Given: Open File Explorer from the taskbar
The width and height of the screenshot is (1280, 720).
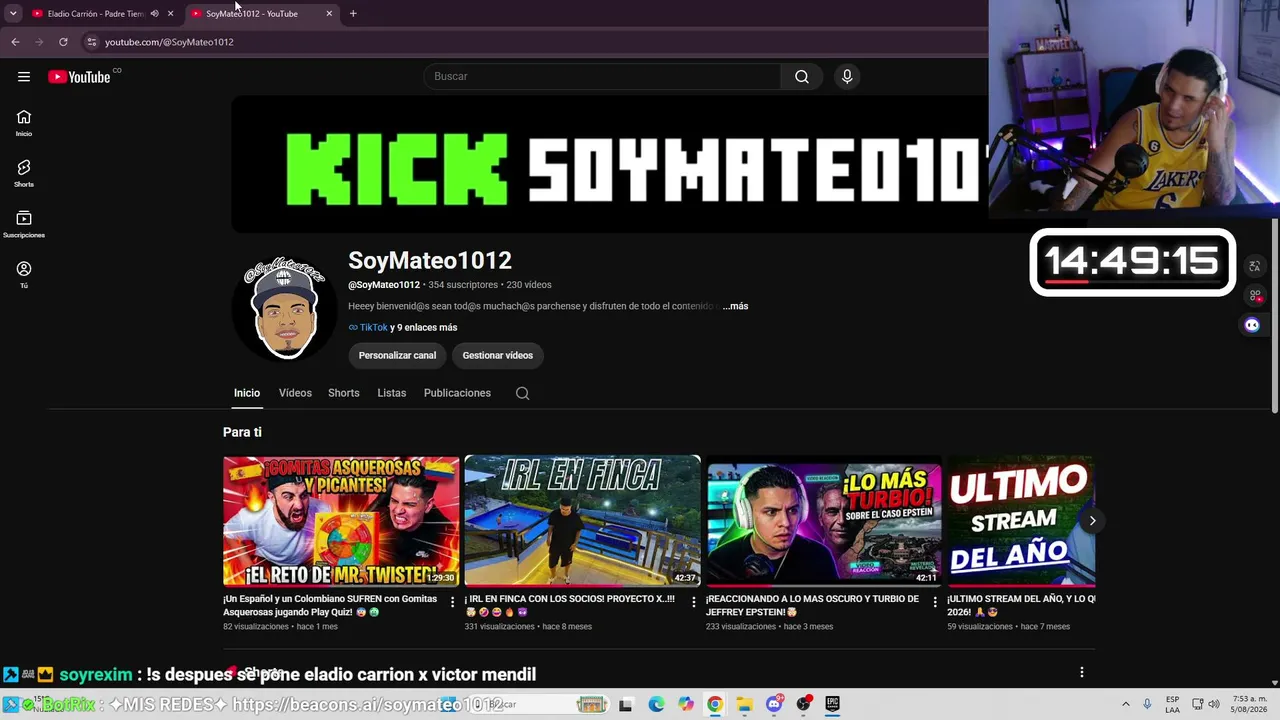Looking at the screenshot, I should (744, 705).
